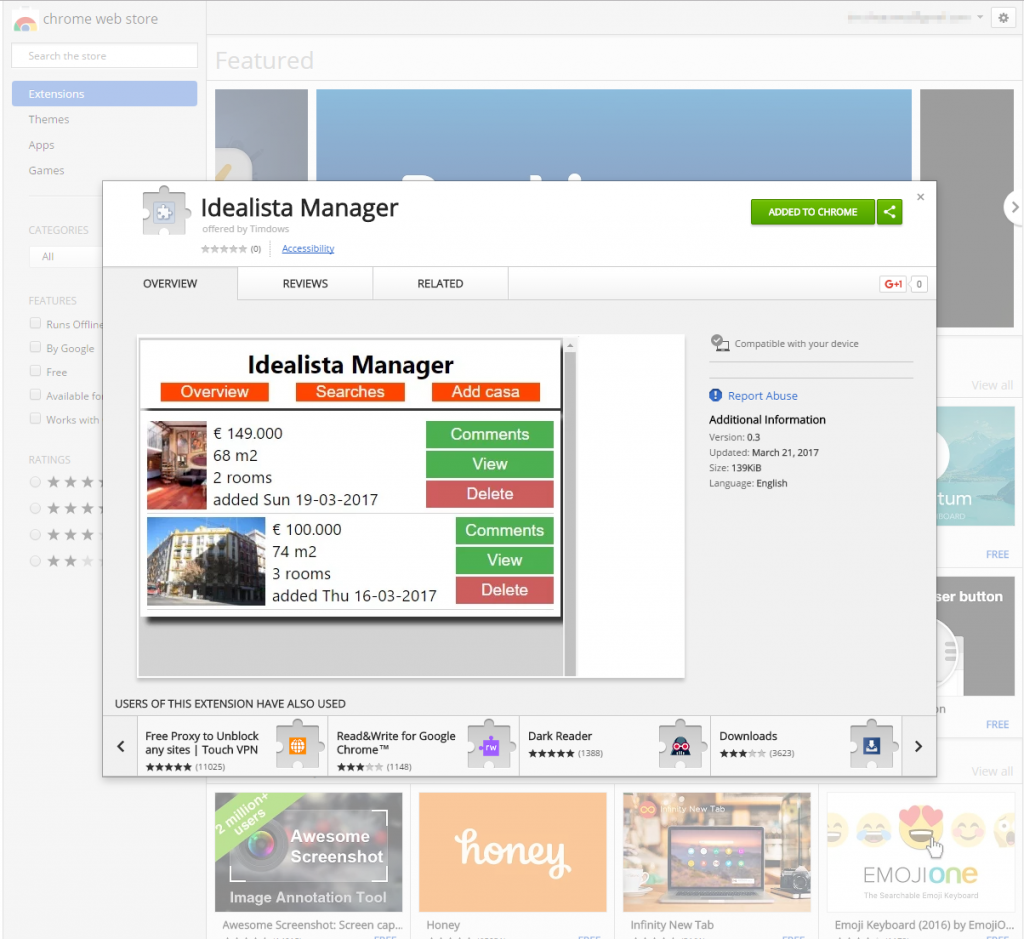Click the G+1 count bubble
1024x939 pixels.
click(x=919, y=284)
